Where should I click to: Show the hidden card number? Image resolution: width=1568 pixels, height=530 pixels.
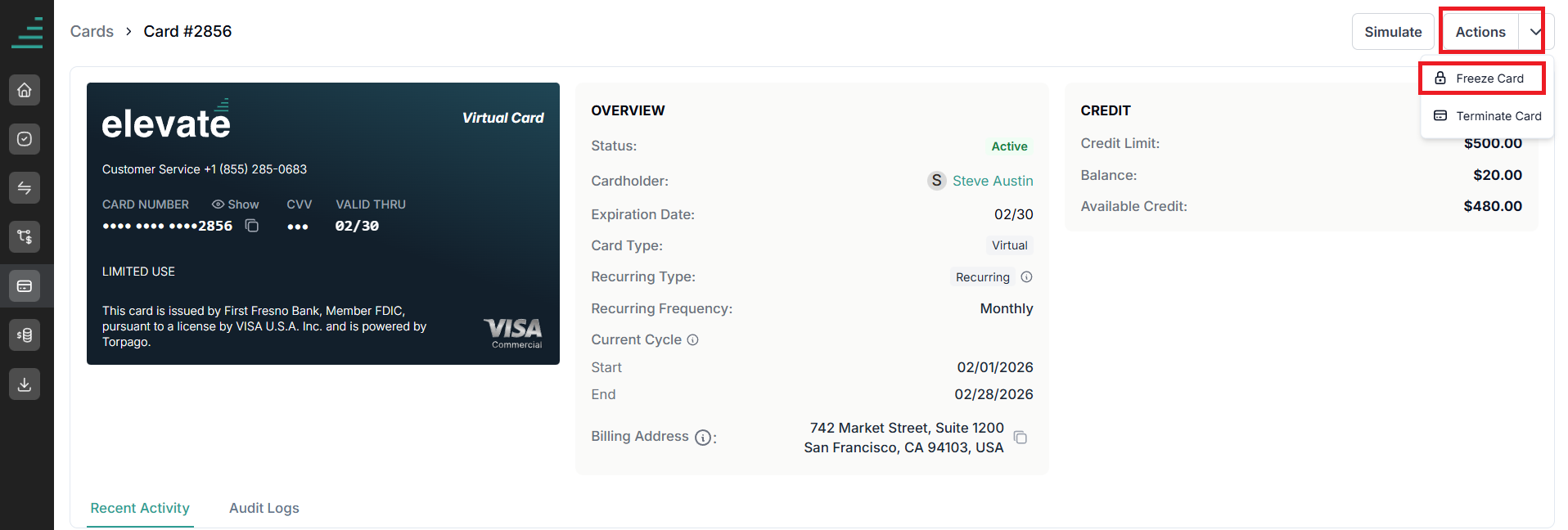pos(235,204)
